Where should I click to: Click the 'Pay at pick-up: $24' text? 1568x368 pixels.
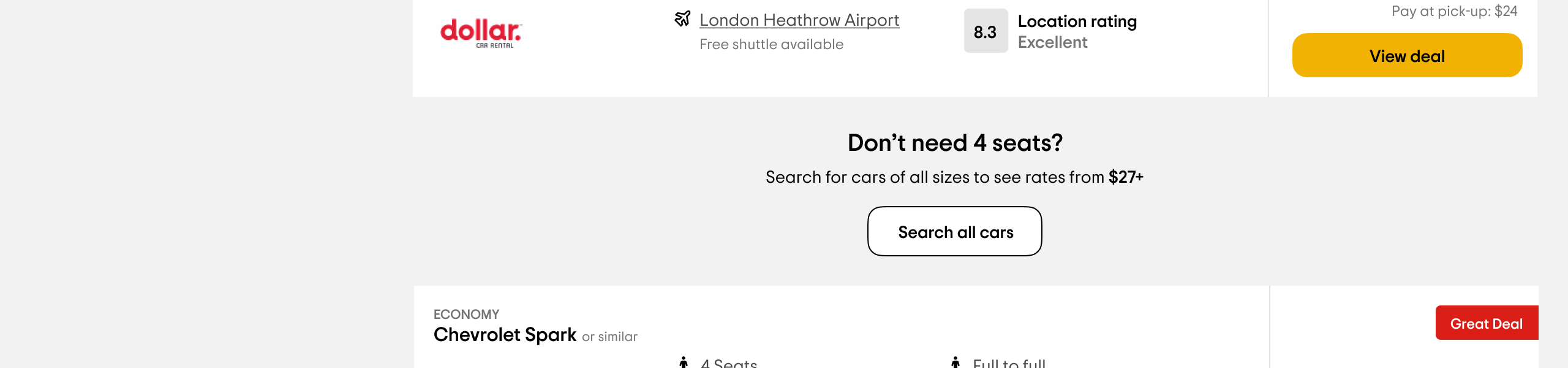[1454, 11]
